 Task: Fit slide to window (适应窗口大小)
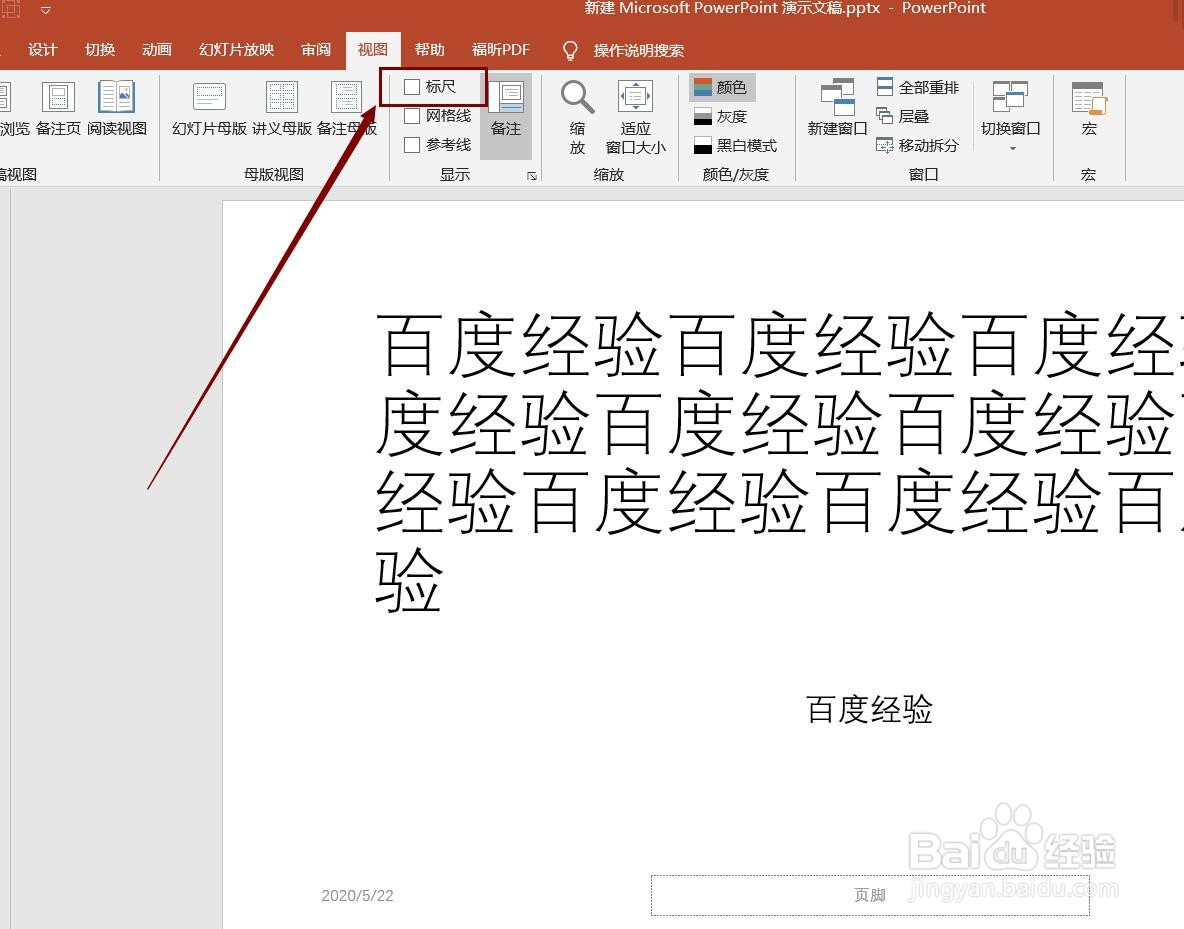[635, 117]
